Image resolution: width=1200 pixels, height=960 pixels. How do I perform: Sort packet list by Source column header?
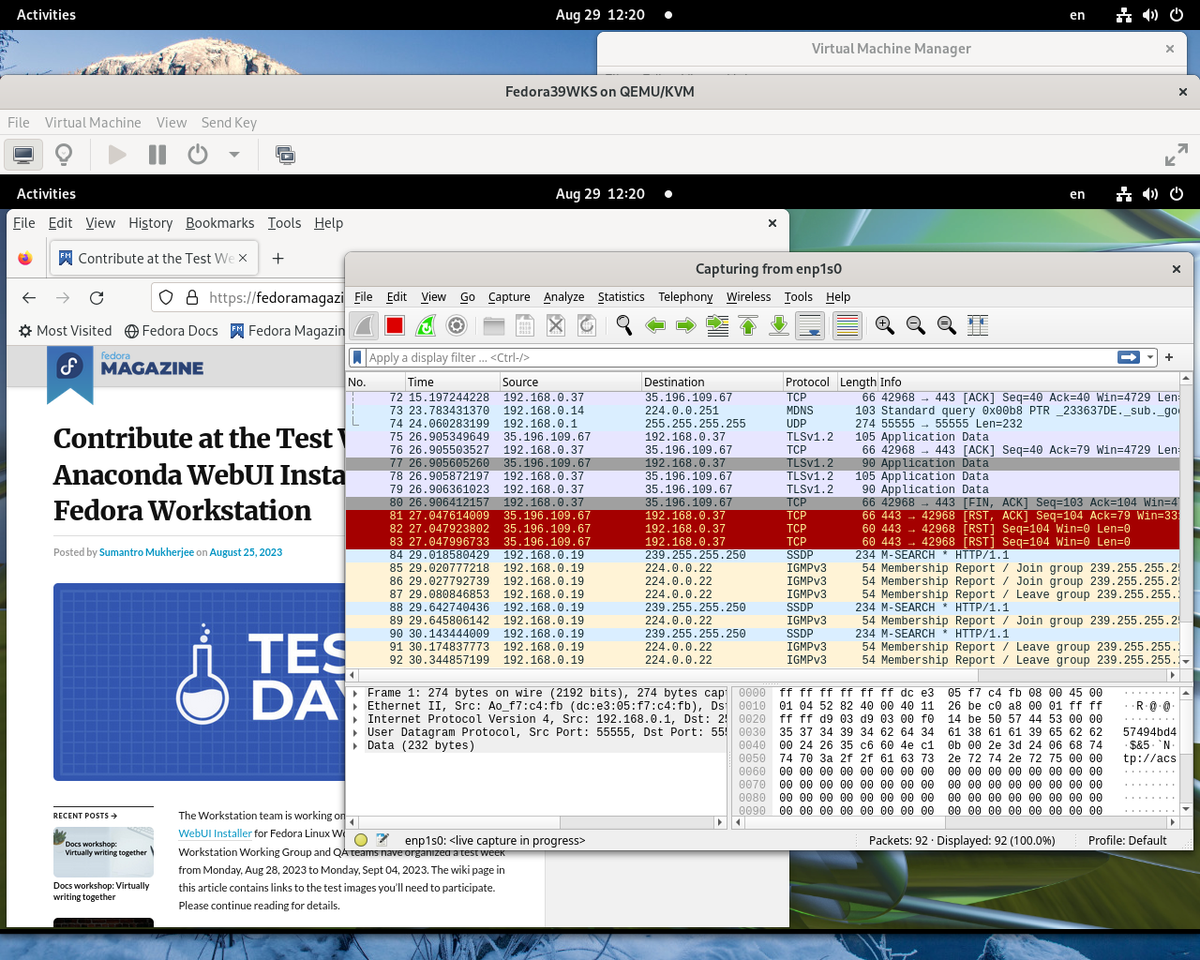point(570,382)
